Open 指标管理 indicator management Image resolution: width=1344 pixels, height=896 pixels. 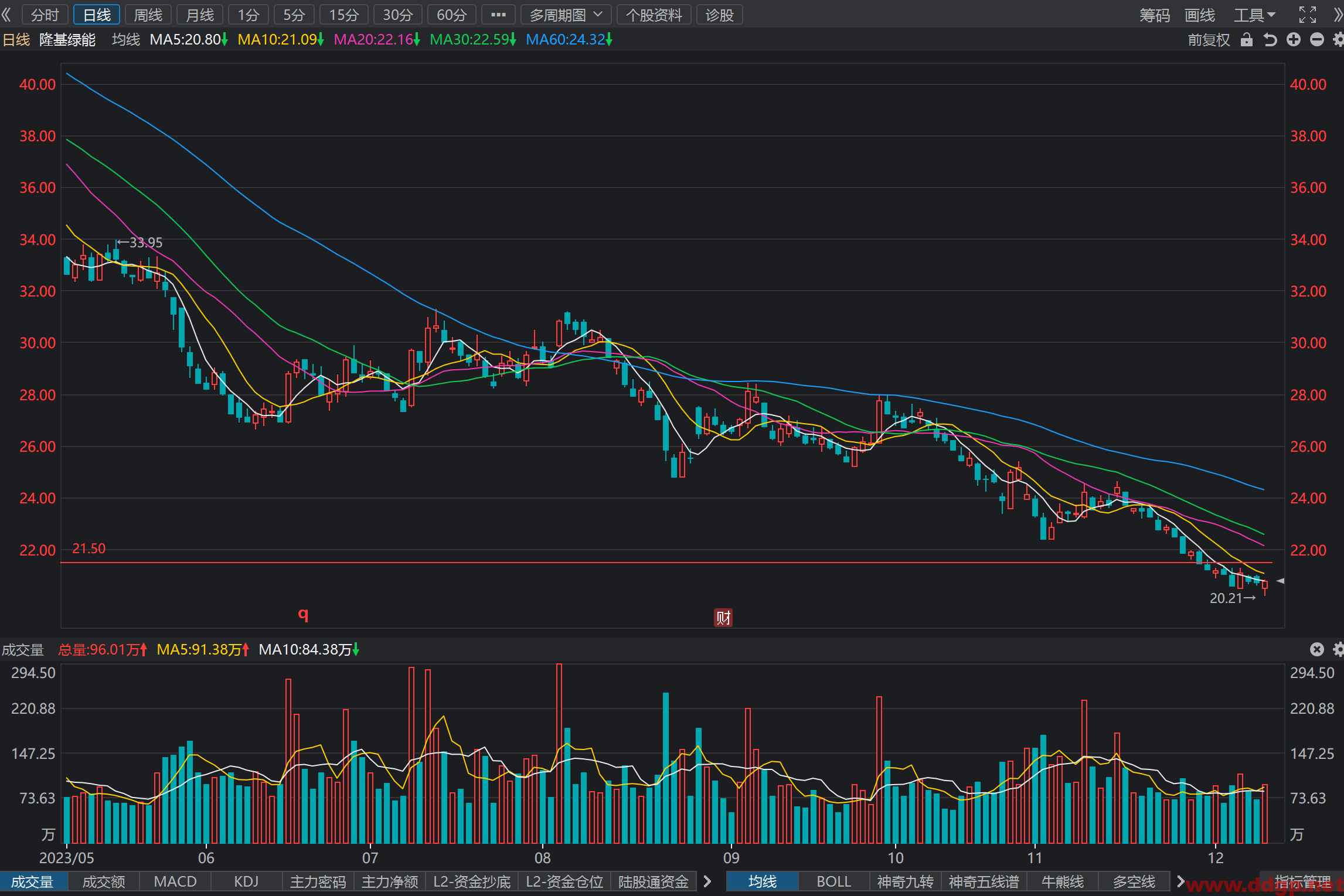click(1303, 881)
